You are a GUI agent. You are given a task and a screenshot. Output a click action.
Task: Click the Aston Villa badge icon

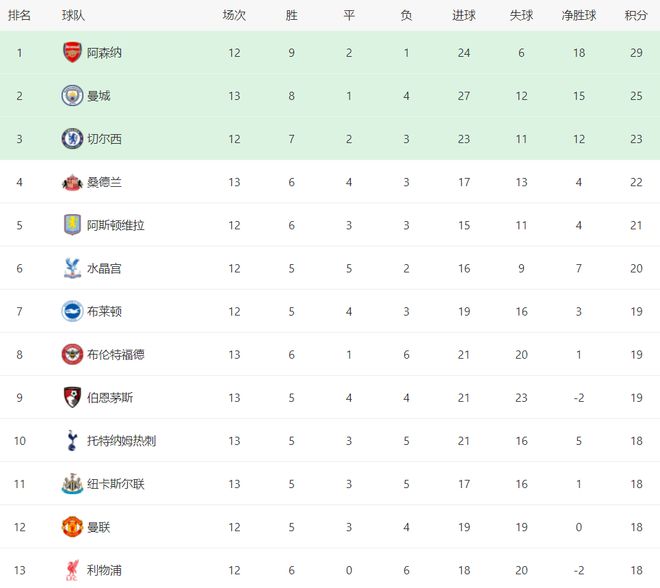[72, 225]
